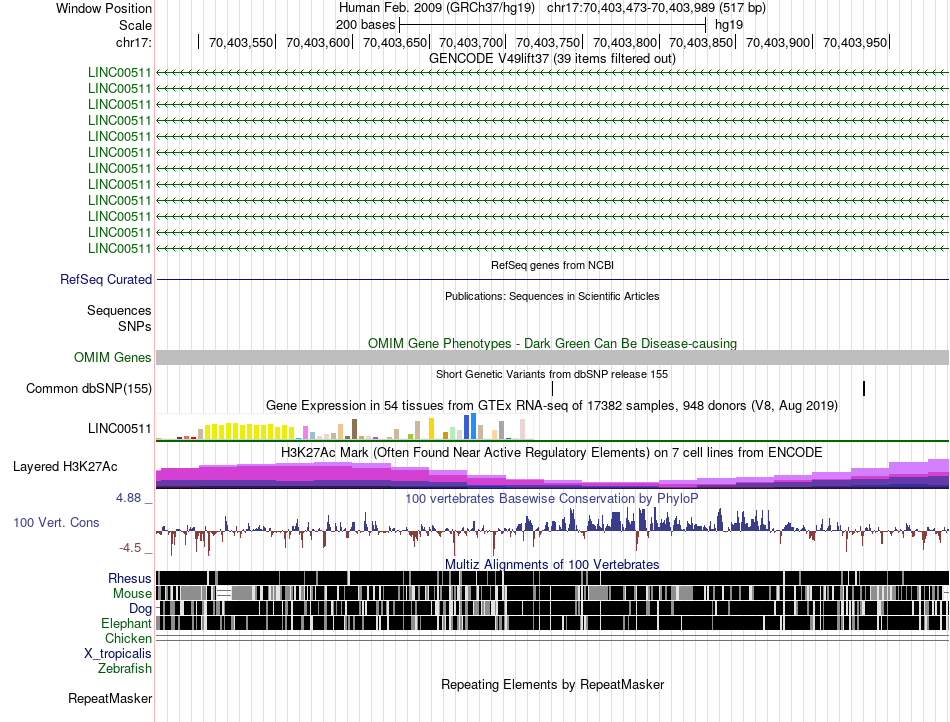Viewport: 950px width, 722px height.
Task: Click the rightmost dbSNP variant marker
Action: [x=864, y=388]
